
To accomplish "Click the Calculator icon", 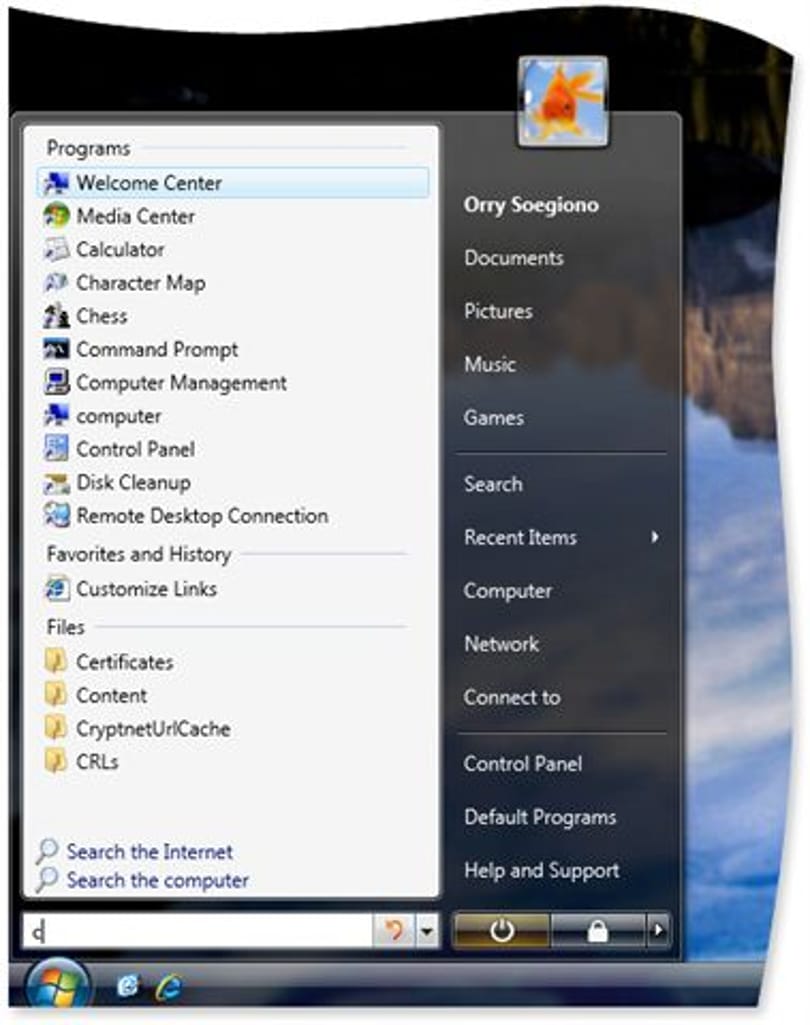I will pos(56,250).
